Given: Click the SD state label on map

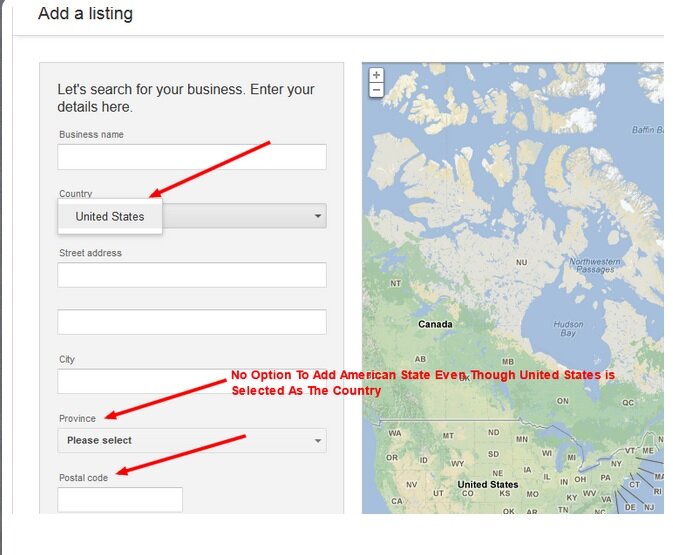Looking at the screenshot, I should [x=494, y=454].
